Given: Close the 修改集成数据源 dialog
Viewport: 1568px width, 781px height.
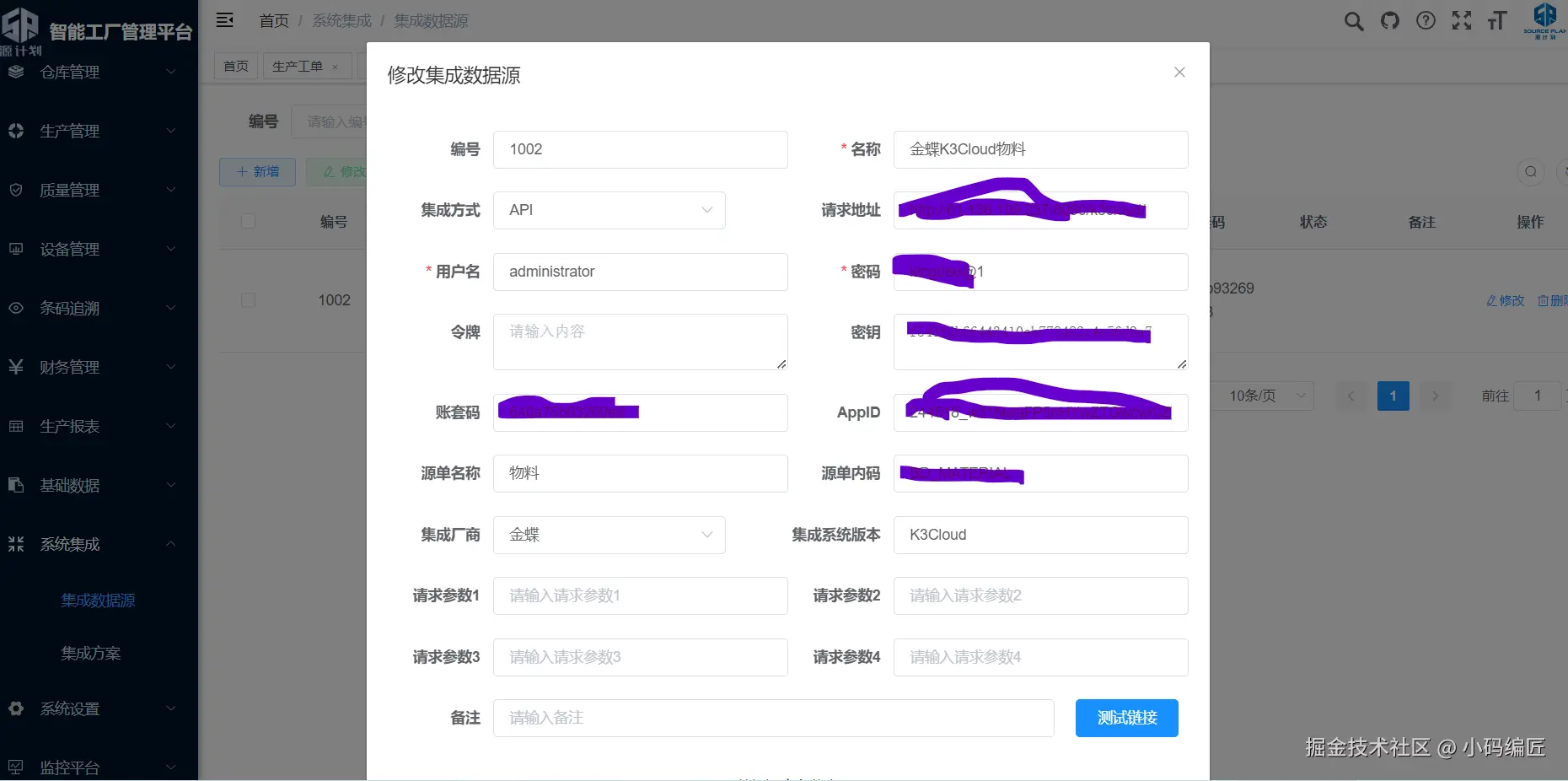Looking at the screenshot, I should [x=1179, y=73].
